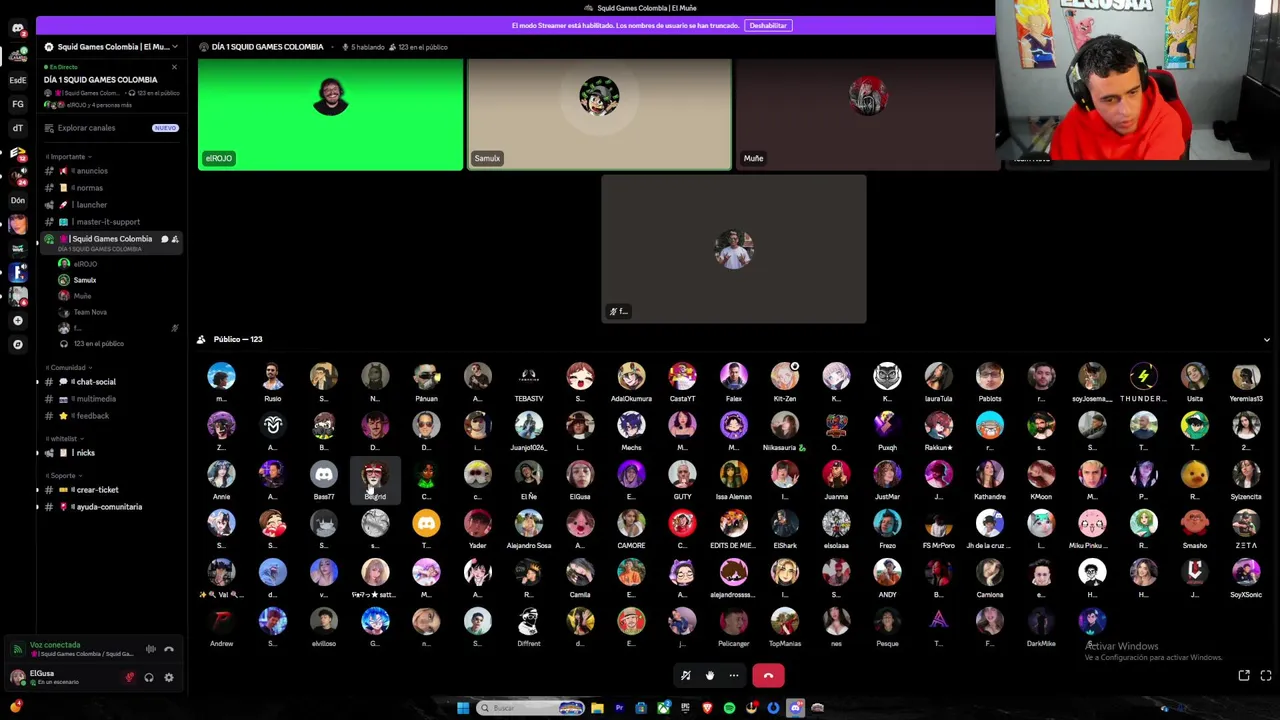Viewport: 1280px width, 720px height.
Task: Select Muñe speaker tile
Action: coord(867,114)
